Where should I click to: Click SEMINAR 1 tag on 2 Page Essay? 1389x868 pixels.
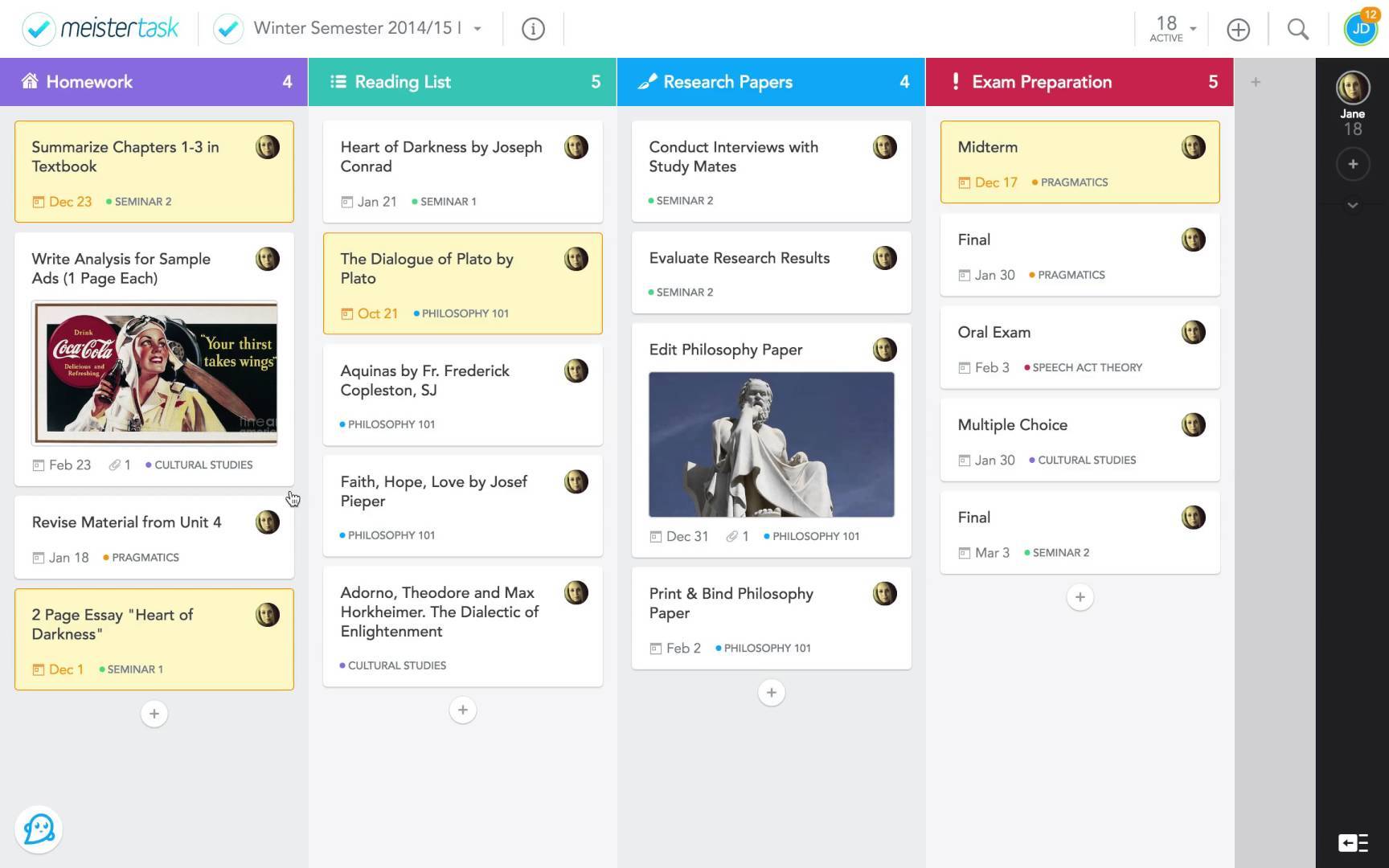pos(131,669)
